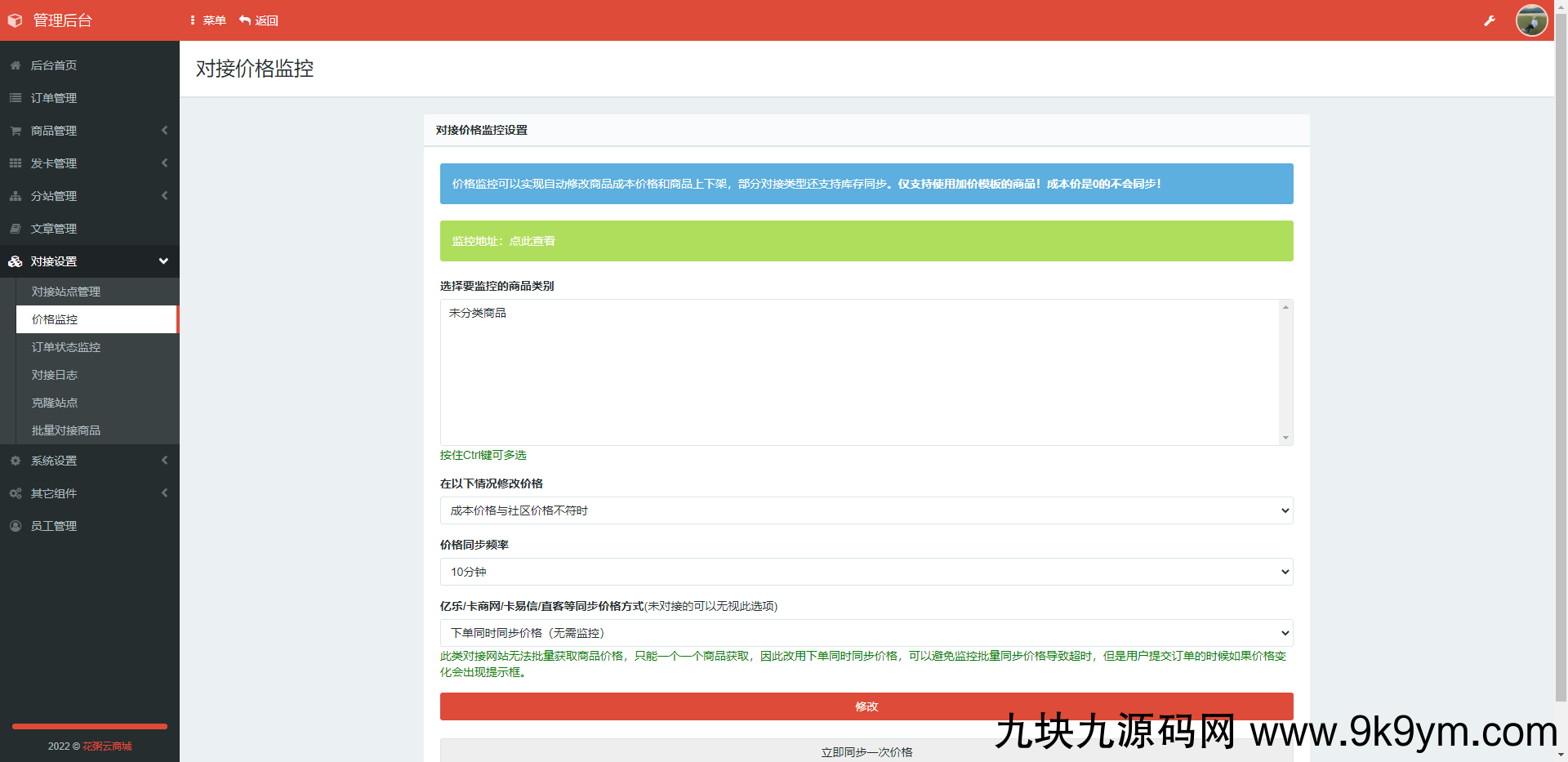Open the 下单同时同步价格 sync method dropdown

coord(866,633)
